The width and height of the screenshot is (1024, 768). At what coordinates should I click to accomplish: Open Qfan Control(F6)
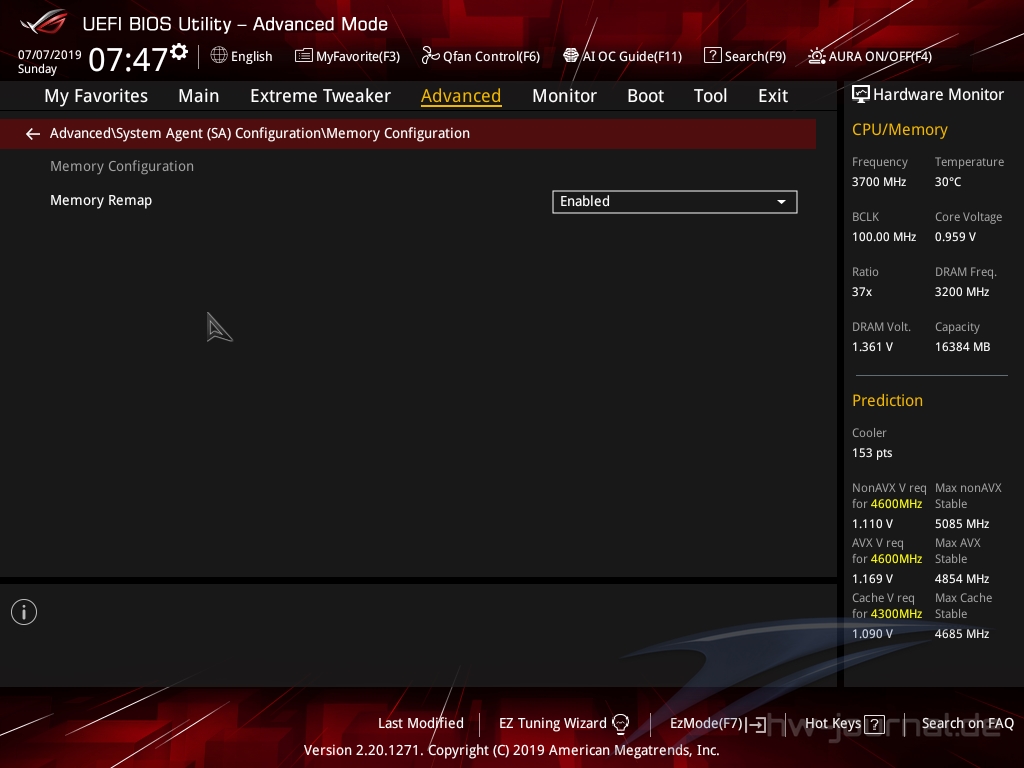click(481, 56)
